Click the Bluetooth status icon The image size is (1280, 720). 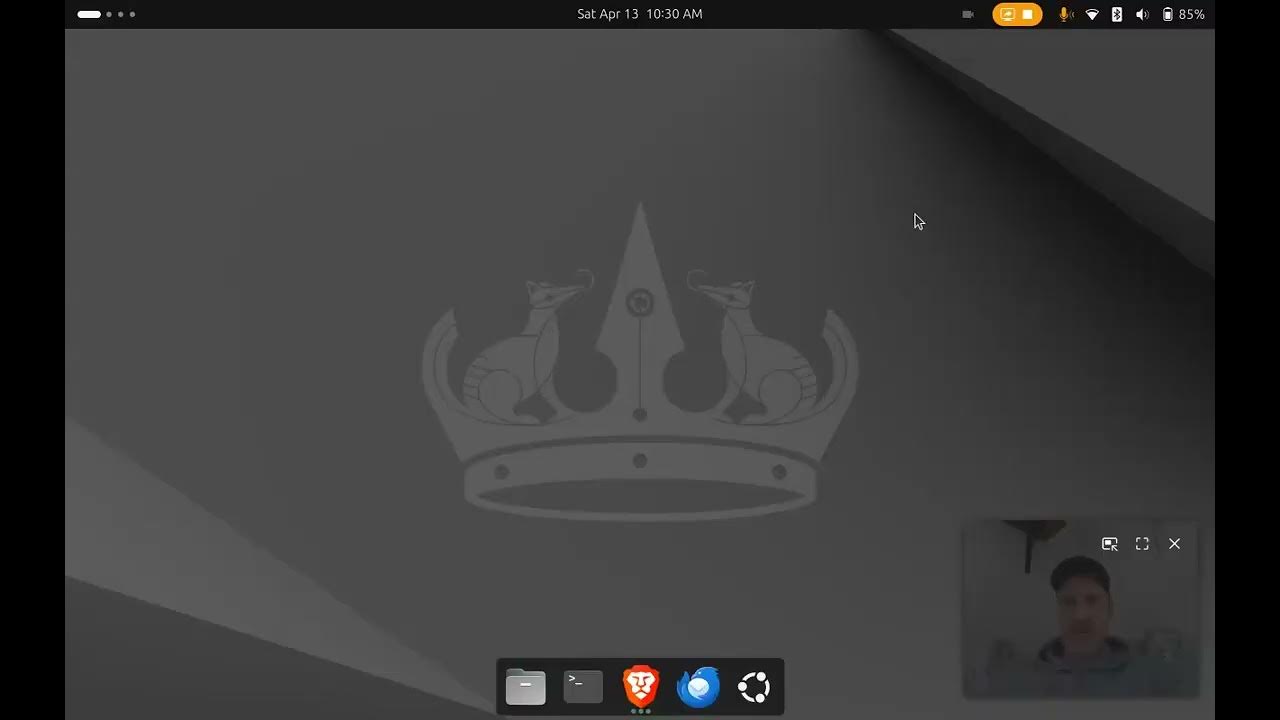tap(1117, 14)
